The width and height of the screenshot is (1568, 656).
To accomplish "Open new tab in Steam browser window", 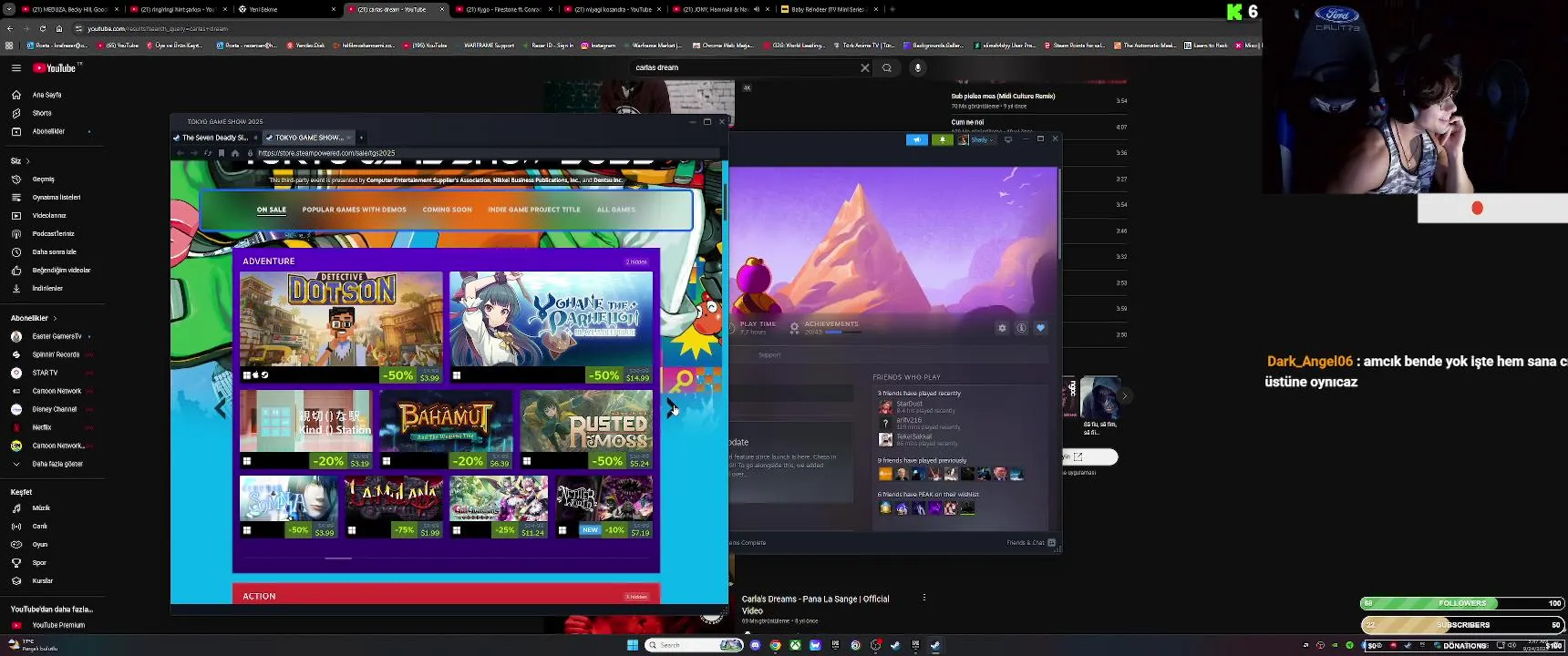I will 362,138.
